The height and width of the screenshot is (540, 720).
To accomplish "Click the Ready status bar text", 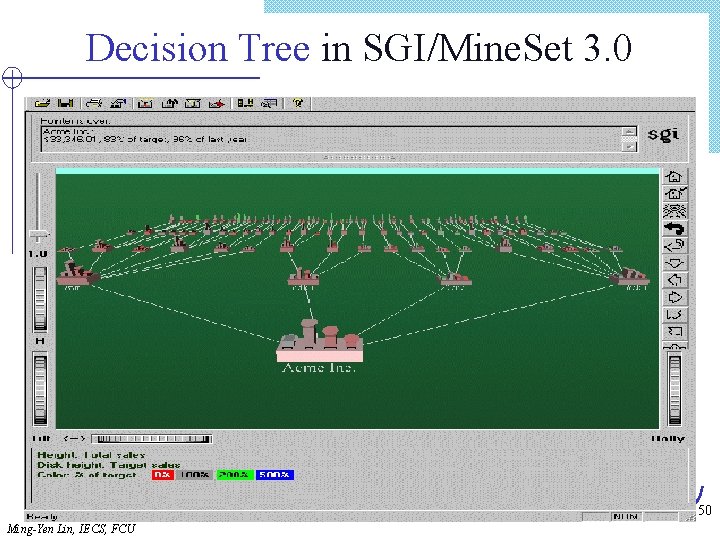I will point(42,517).
